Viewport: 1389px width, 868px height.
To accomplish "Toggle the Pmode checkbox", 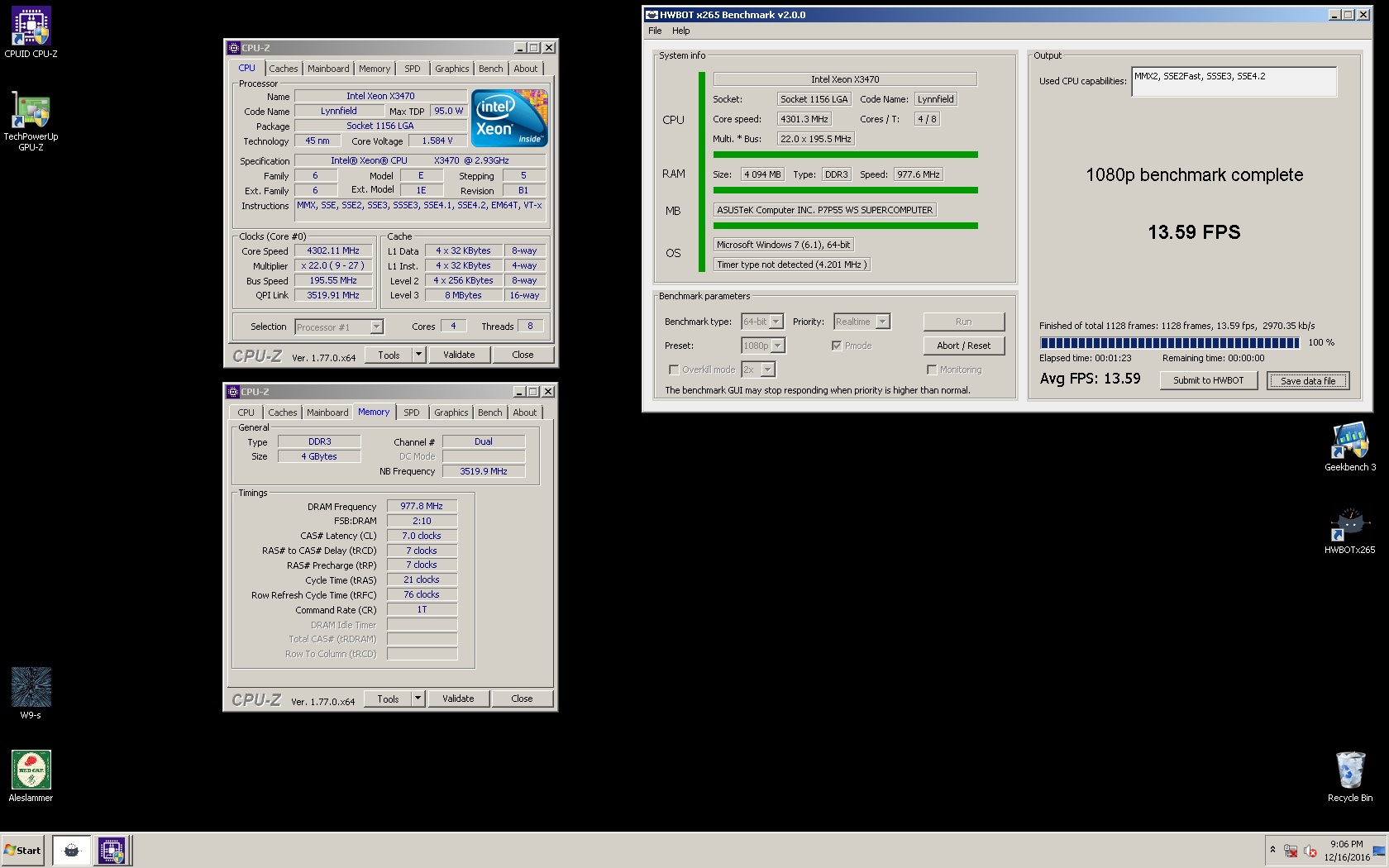I will 837,346.
